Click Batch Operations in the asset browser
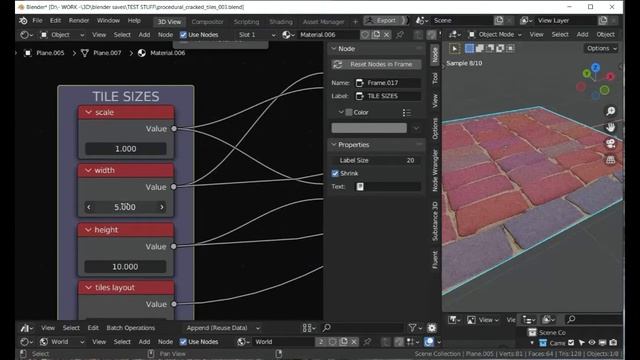 pyautogui.click(x=131, y=328)
